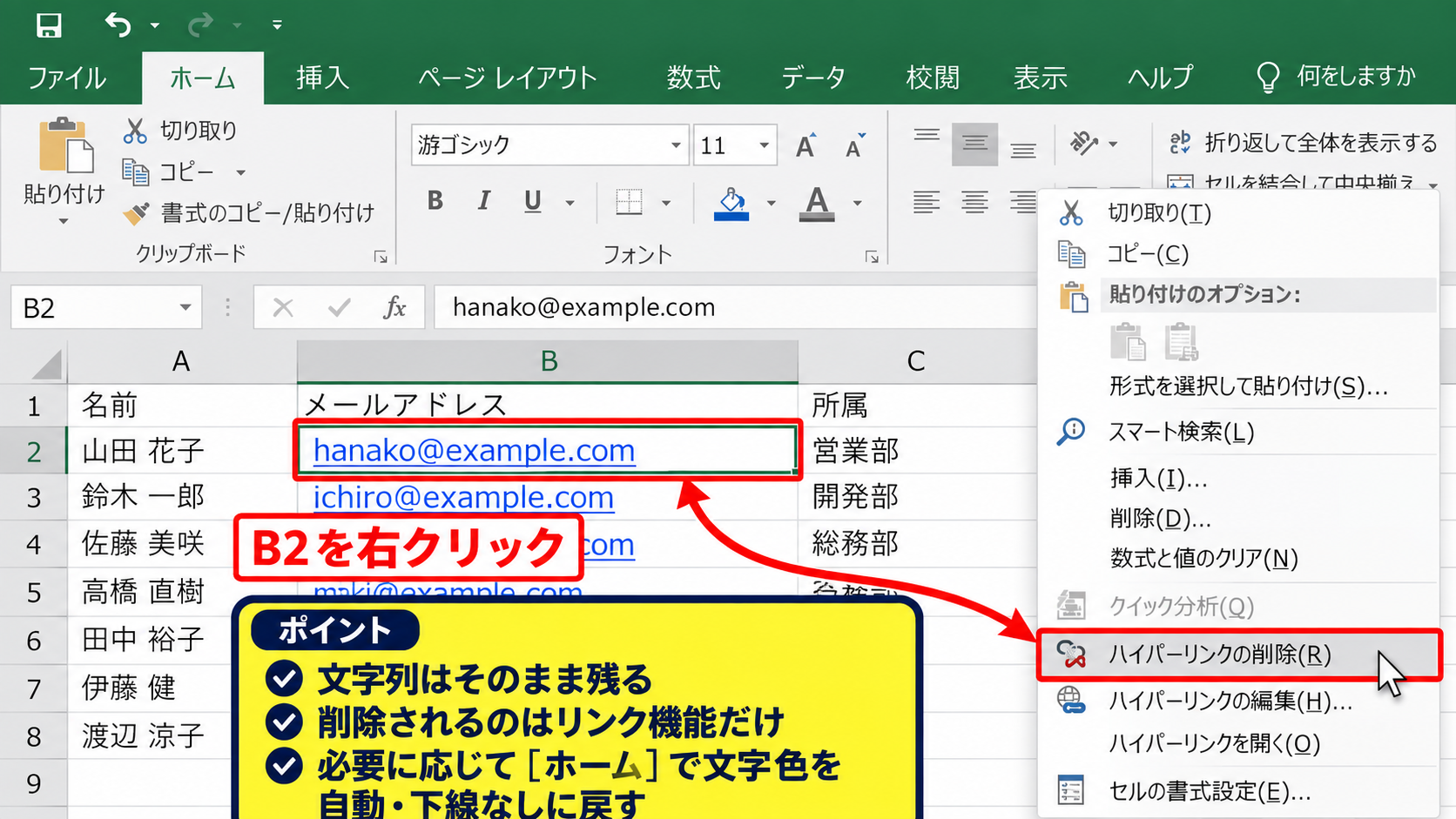
Task: Switch to the 数式 ribbon tab
Action: 693,78
